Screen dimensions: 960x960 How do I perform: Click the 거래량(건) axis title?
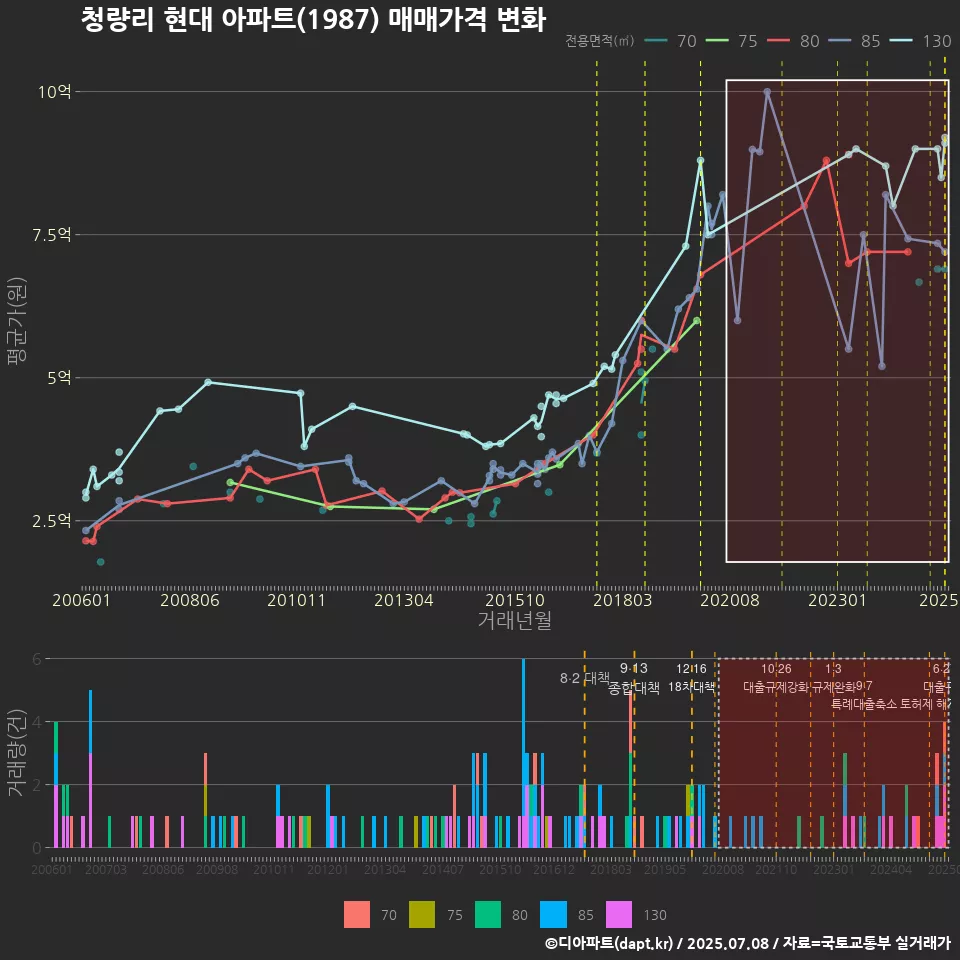coord(15,753)
